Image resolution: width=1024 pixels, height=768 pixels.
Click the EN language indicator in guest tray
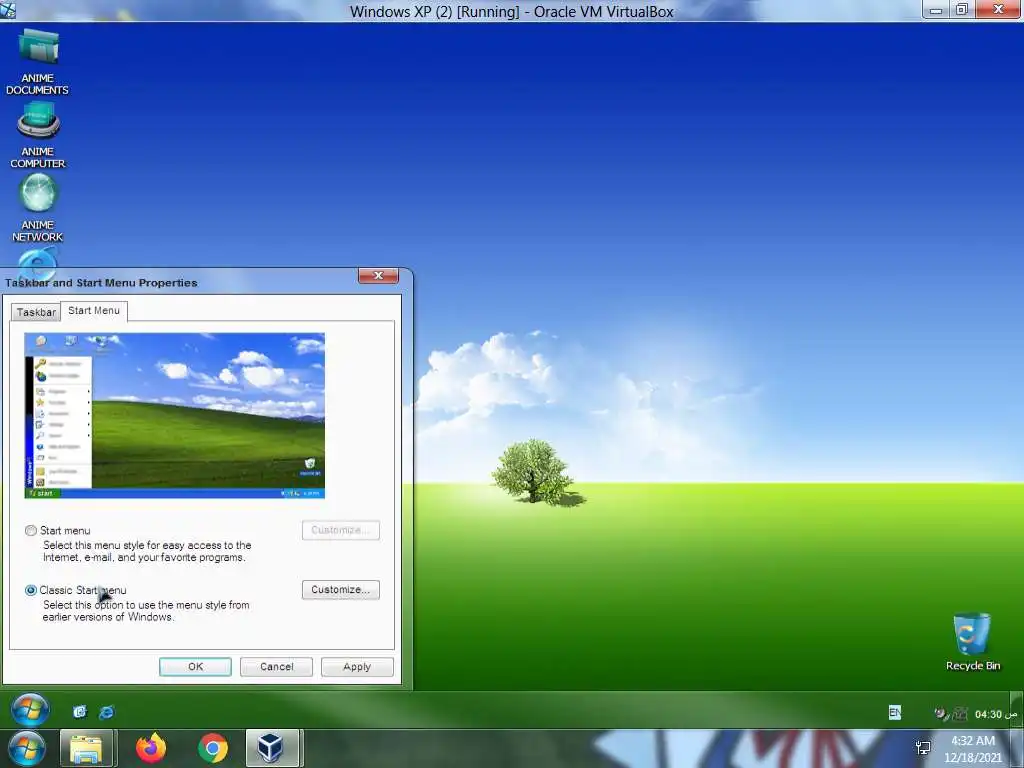tap(895, 713)
